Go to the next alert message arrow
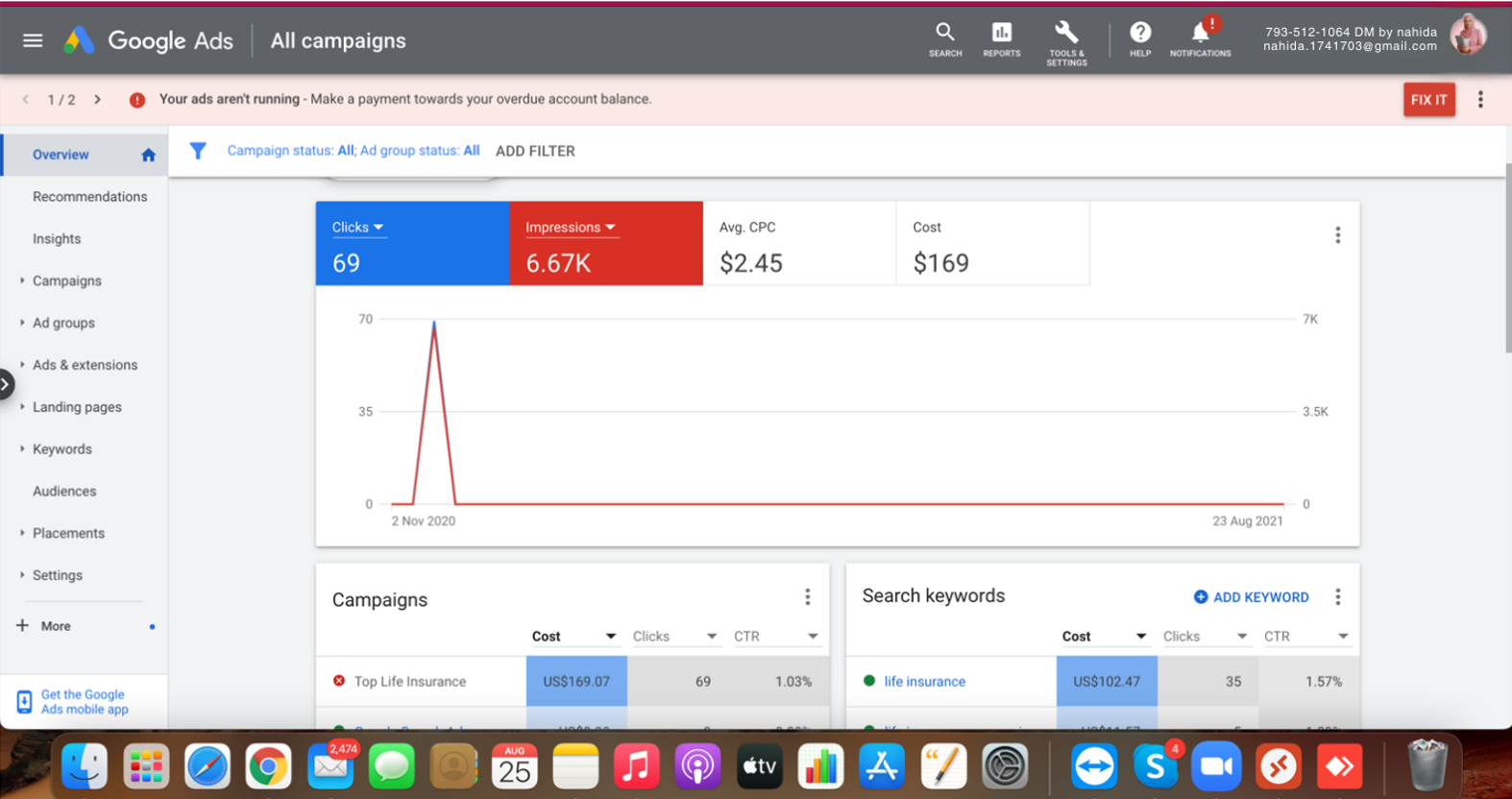 coord(97,100)
